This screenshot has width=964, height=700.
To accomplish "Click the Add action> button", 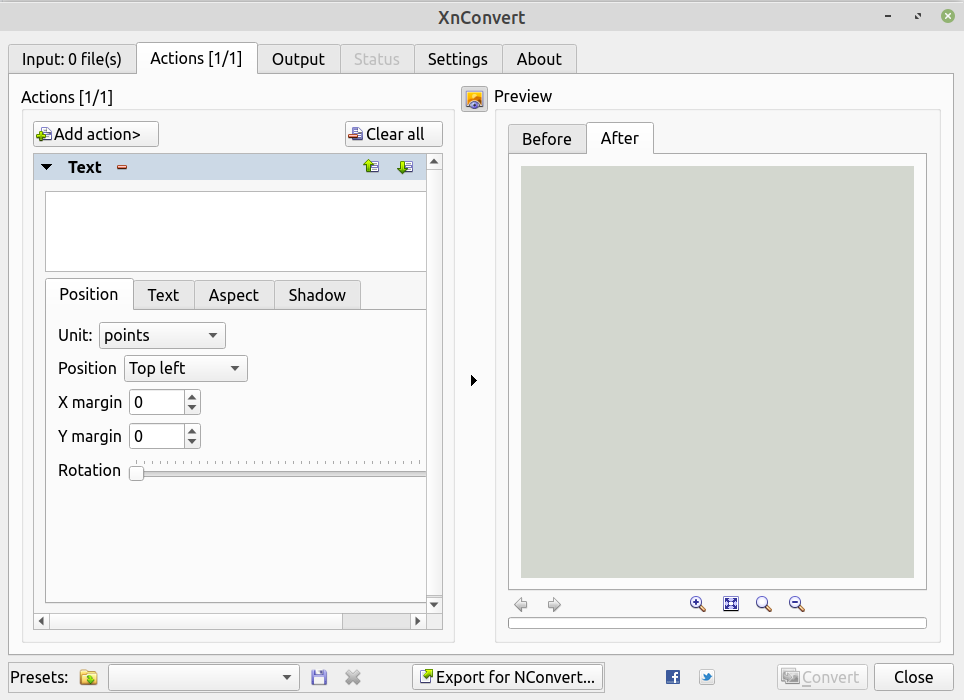I will tap(96, 134).
